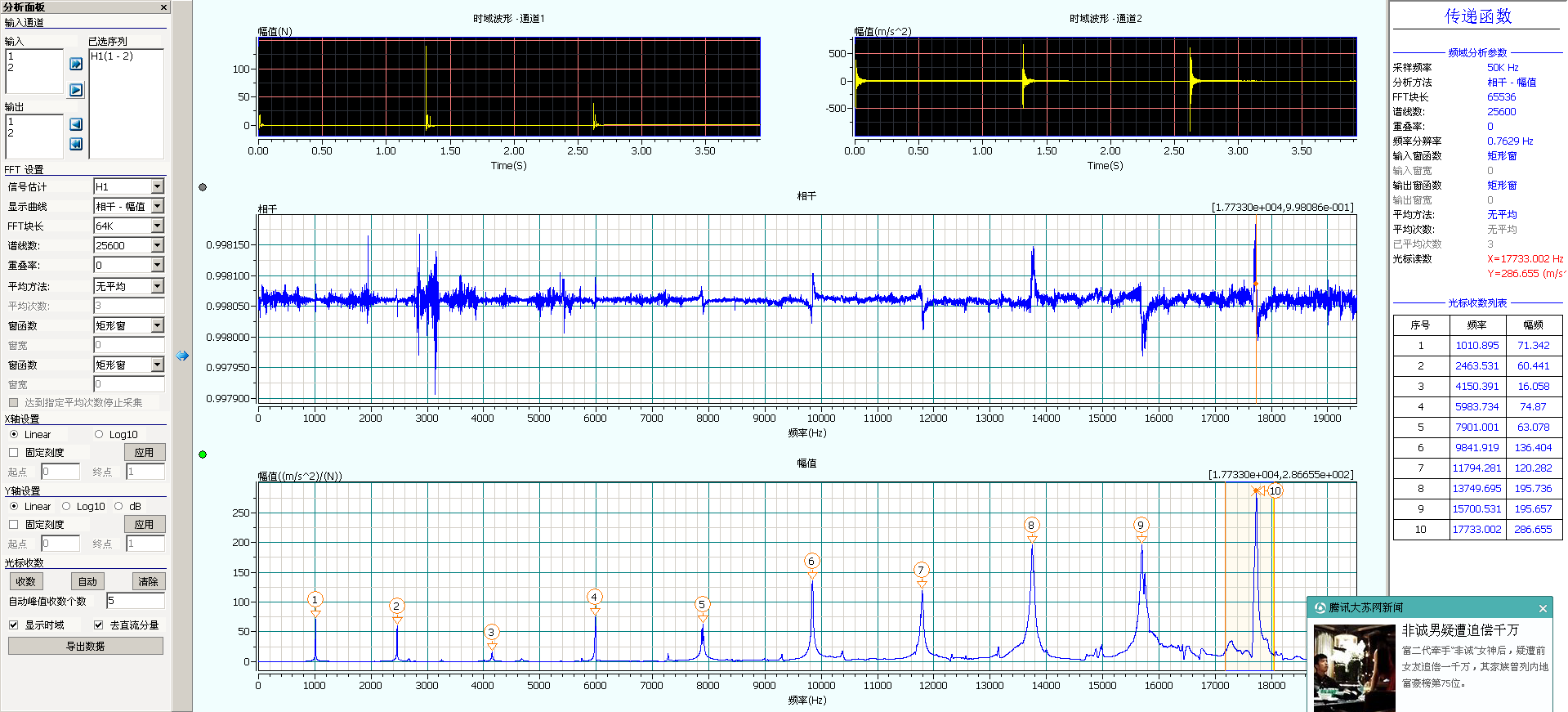The width and height of the screenshot is (1568, 712).
Task: Select Log10 for the X-axis setting
Action: point(100,435)
